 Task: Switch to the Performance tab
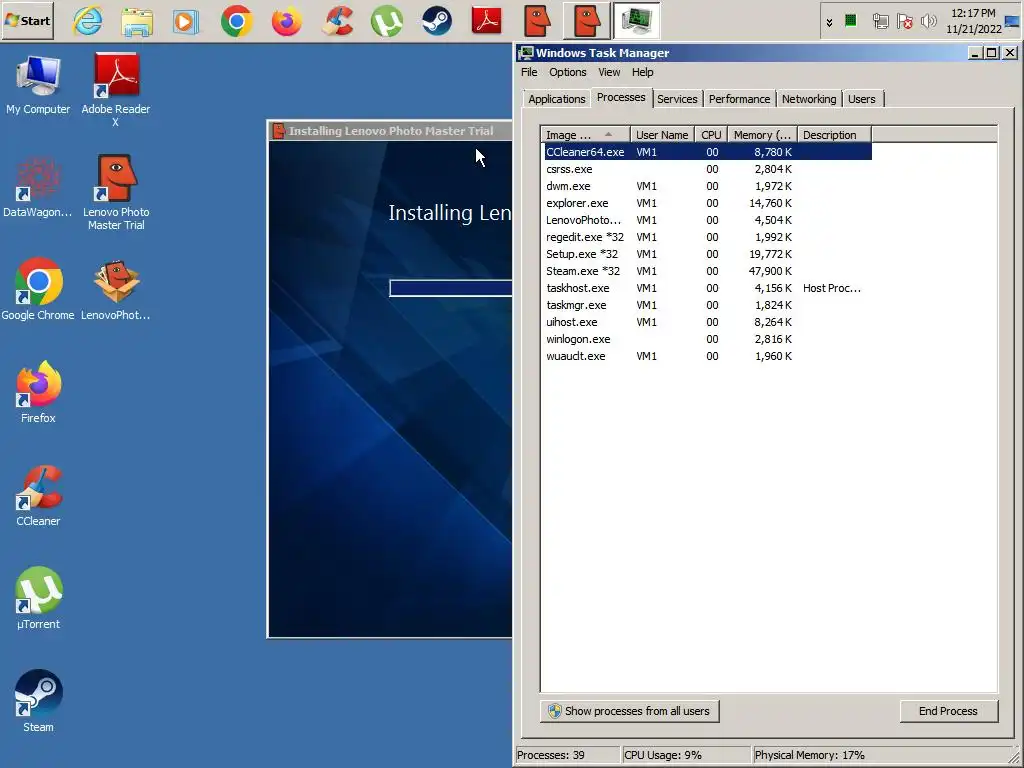pos(739,99)
